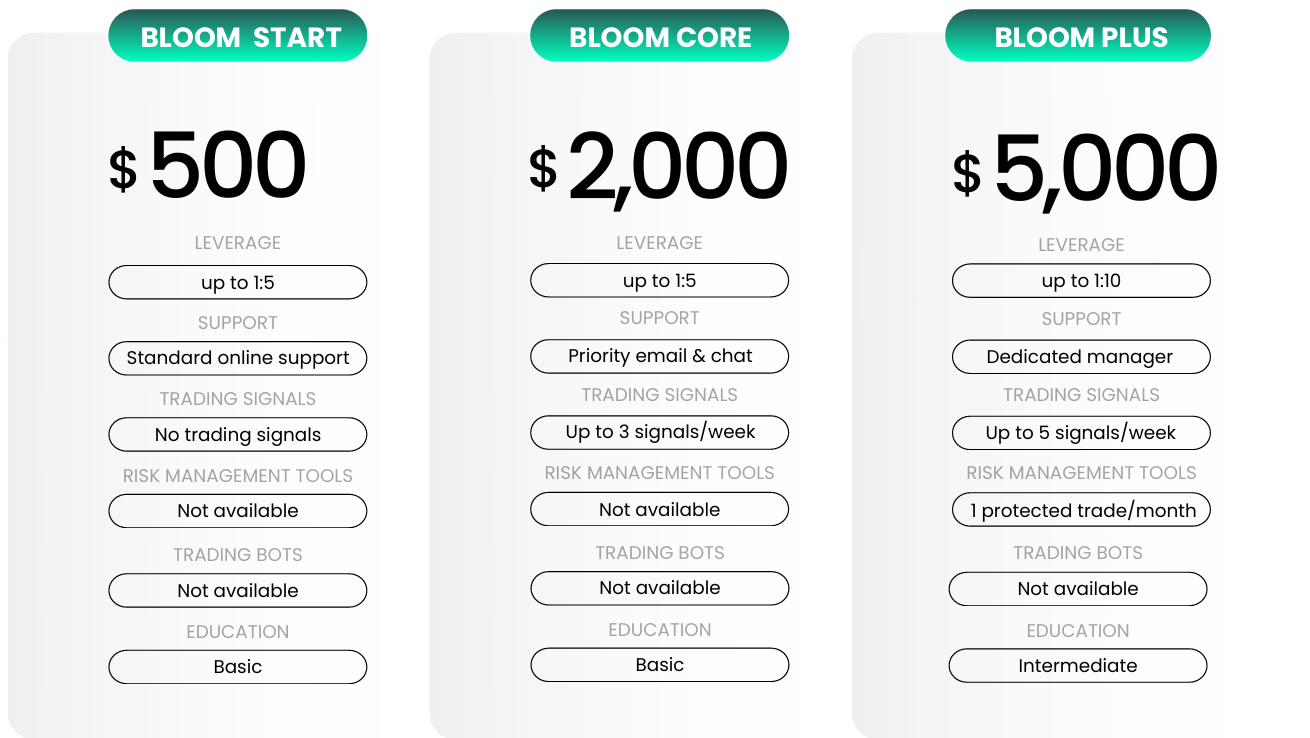Click Bloom Core's Basic education pill
This screenshot has height=738, width=1310.
point(659,665)
